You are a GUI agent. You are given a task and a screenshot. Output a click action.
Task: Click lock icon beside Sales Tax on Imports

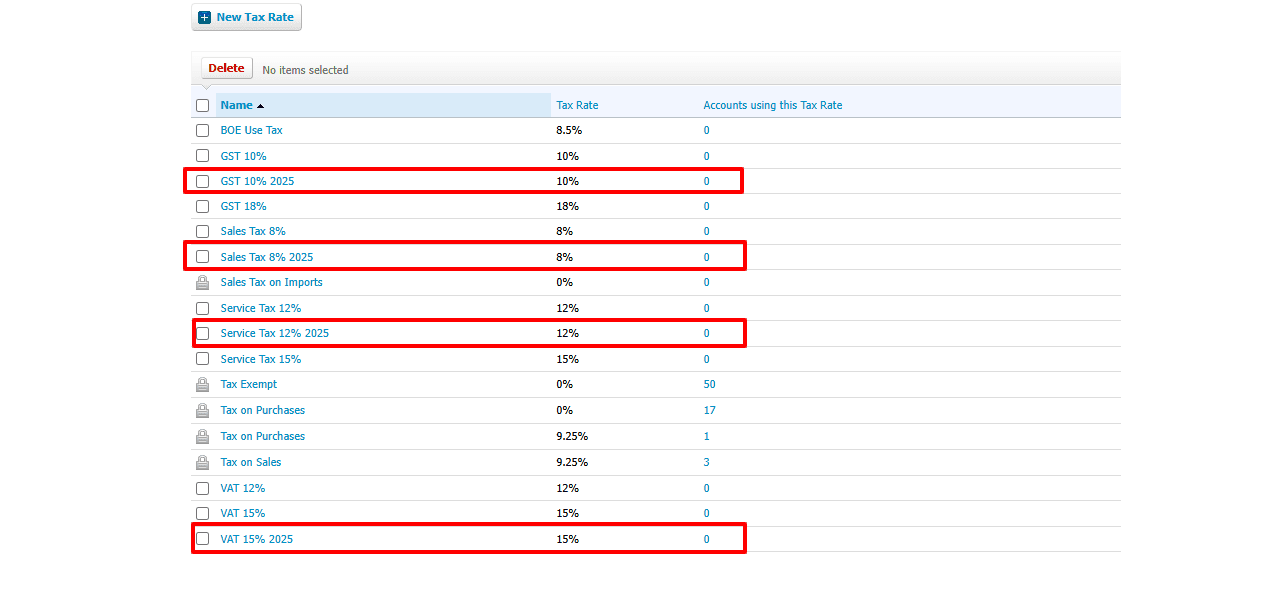coord(202,283)
